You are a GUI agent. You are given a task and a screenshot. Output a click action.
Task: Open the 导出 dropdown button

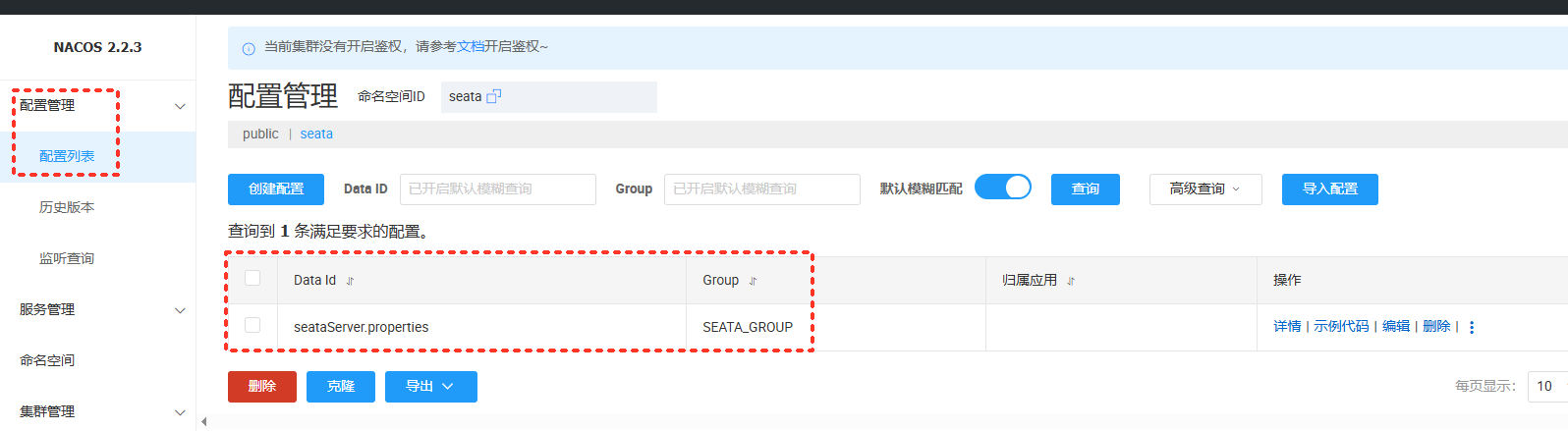point(430,387)
